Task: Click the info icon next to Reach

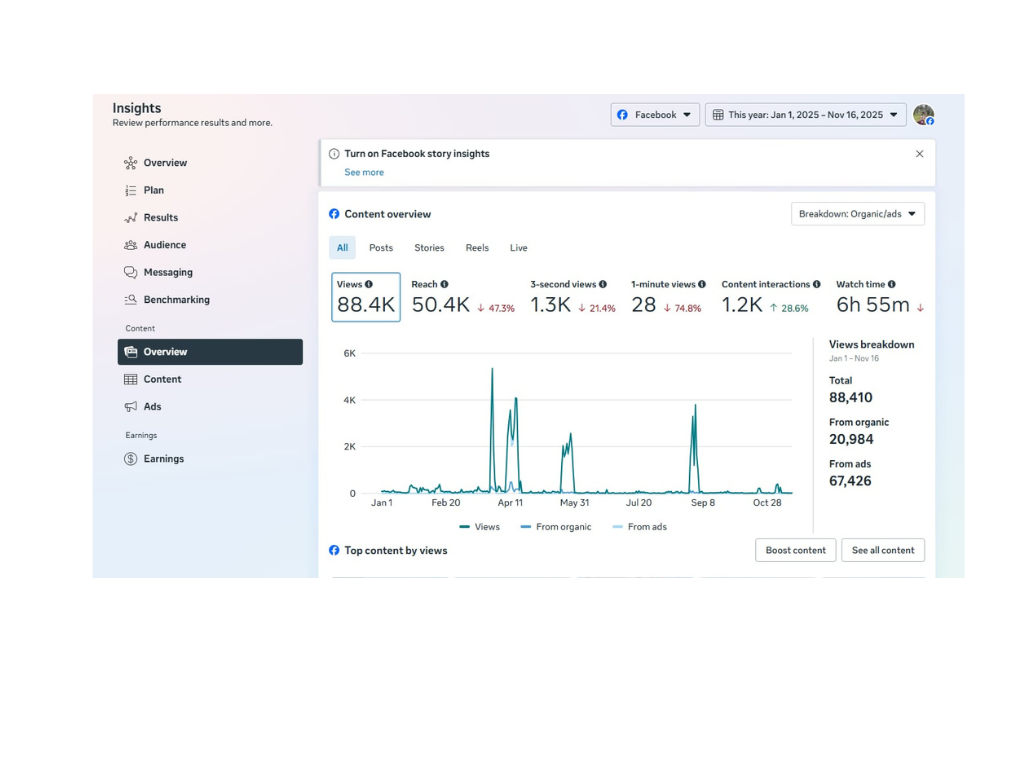Action: 444,284
